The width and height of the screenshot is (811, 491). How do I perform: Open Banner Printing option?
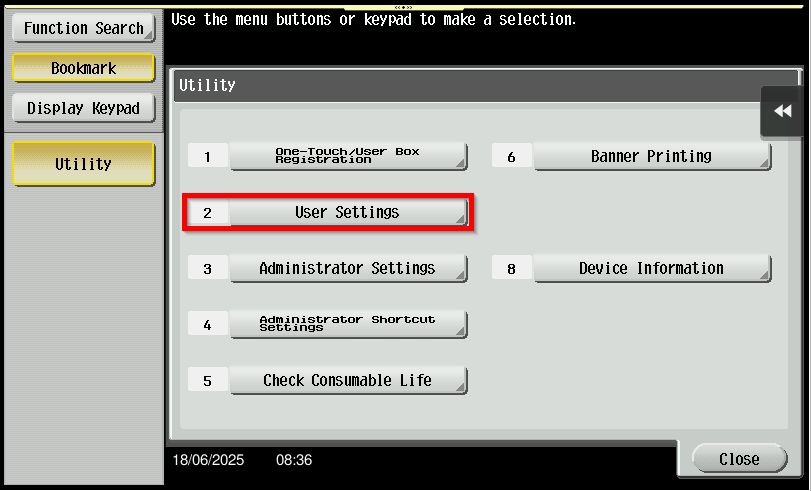pyautogui.click(x=651, y=157)
